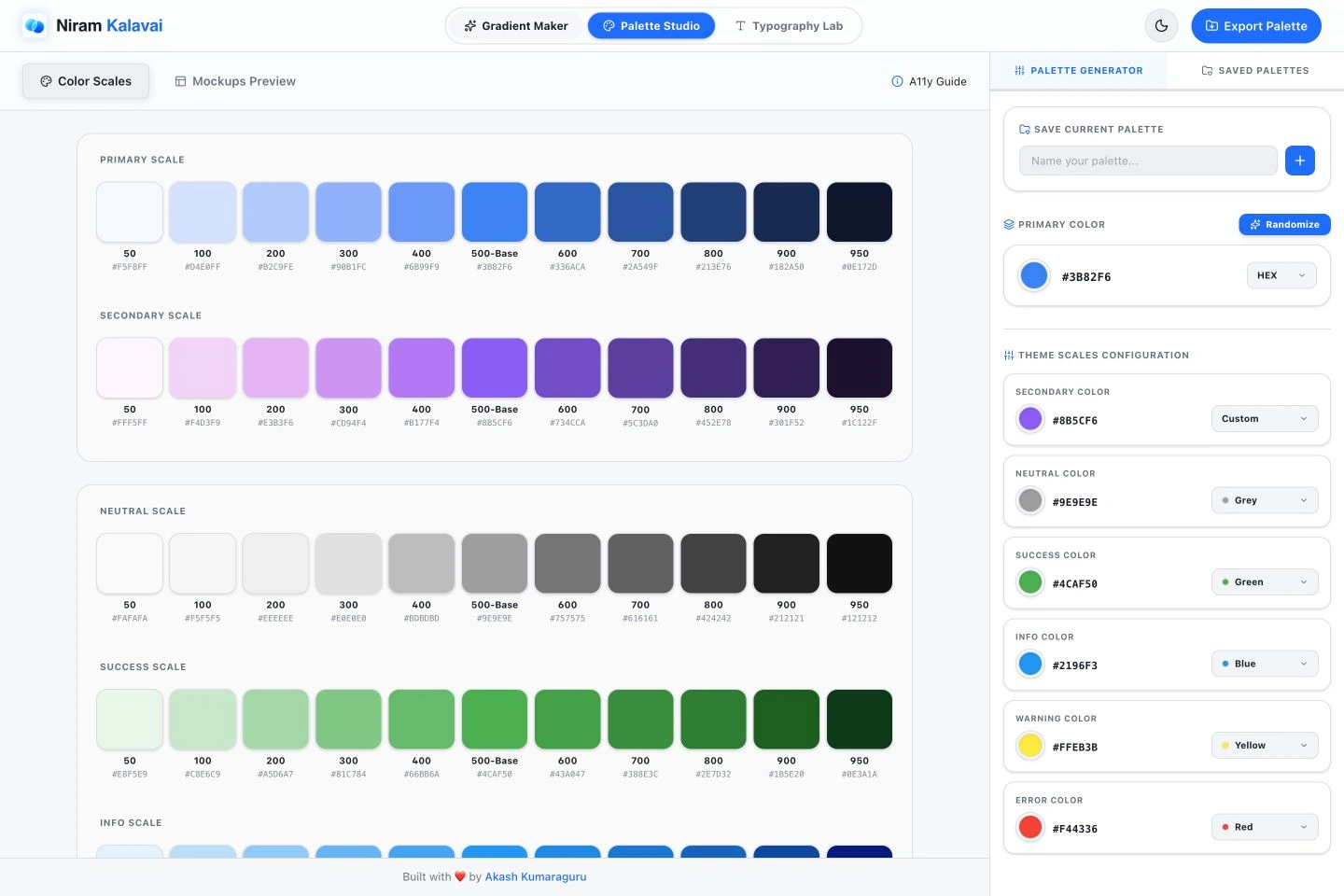Click the primary color circle #3B82F6
Image resolution: width=1344 pixels, height=896 pixels.
point(1034,275)
